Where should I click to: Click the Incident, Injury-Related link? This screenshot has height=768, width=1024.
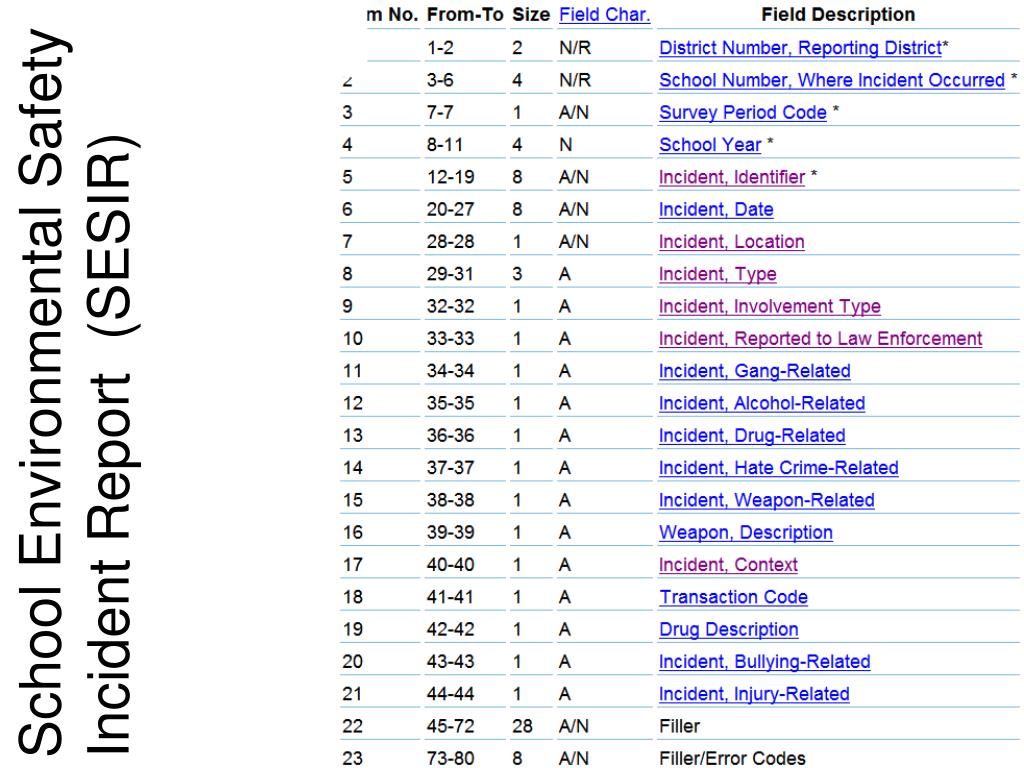pos(754,694)
